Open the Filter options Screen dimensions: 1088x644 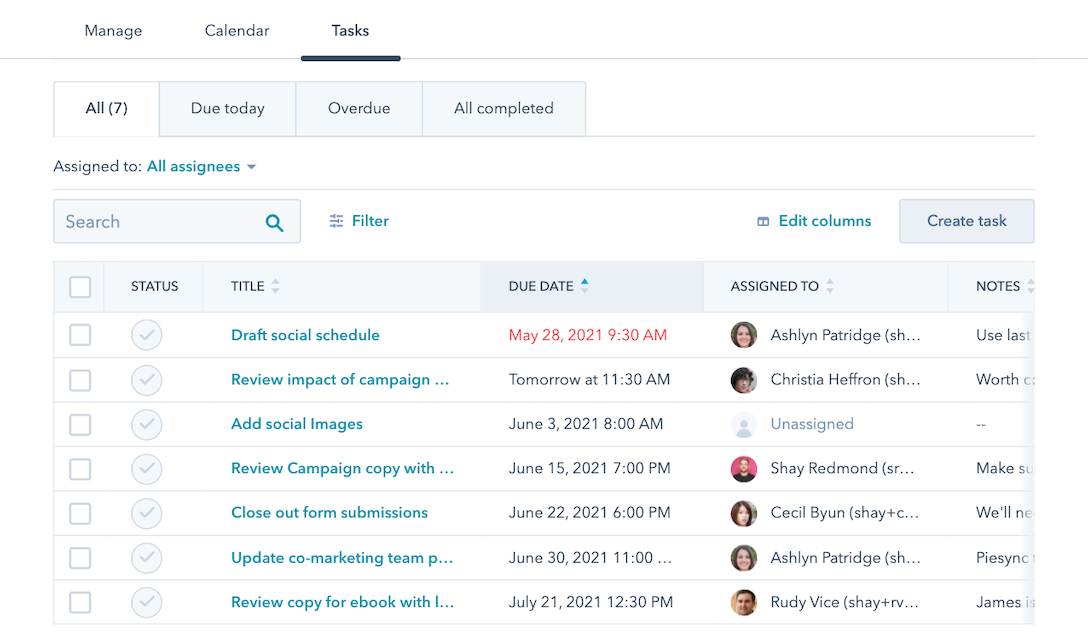pos(359,221)
